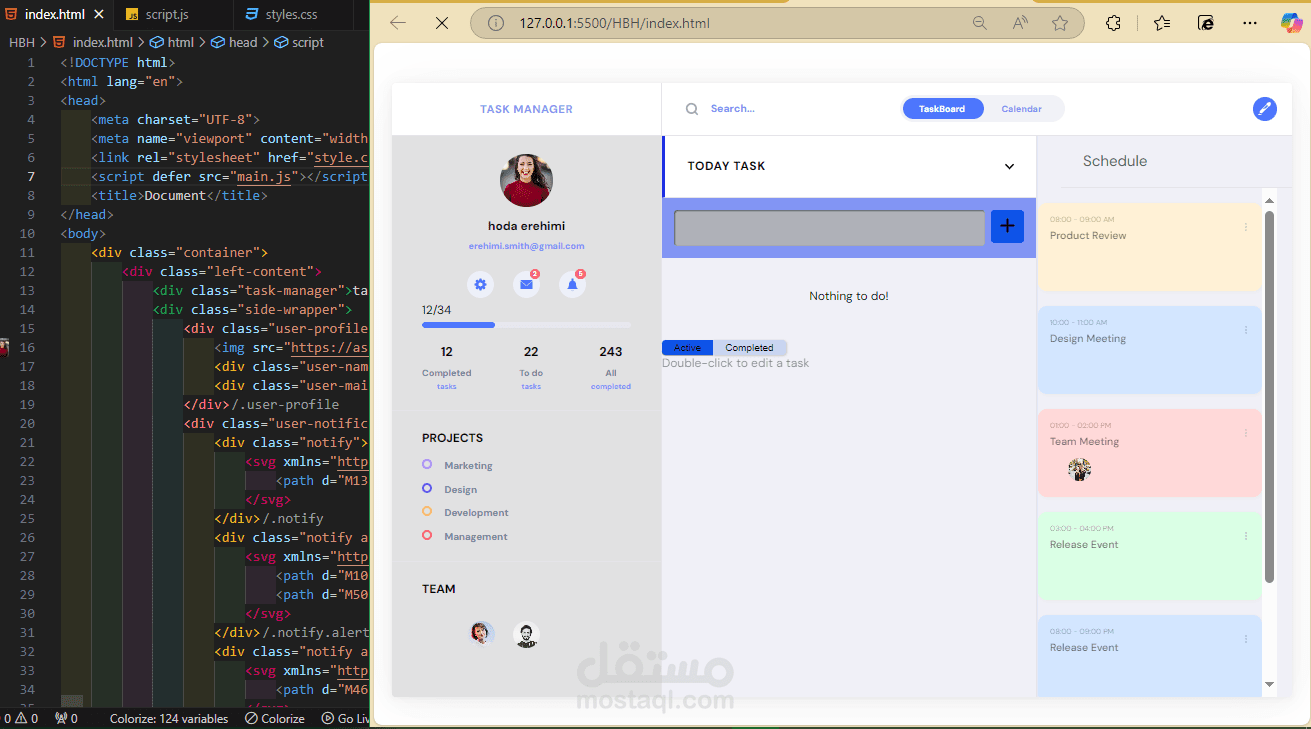Open the settings gear under profile
This screenshot has width=1311, height=729.
coord(481,285)
